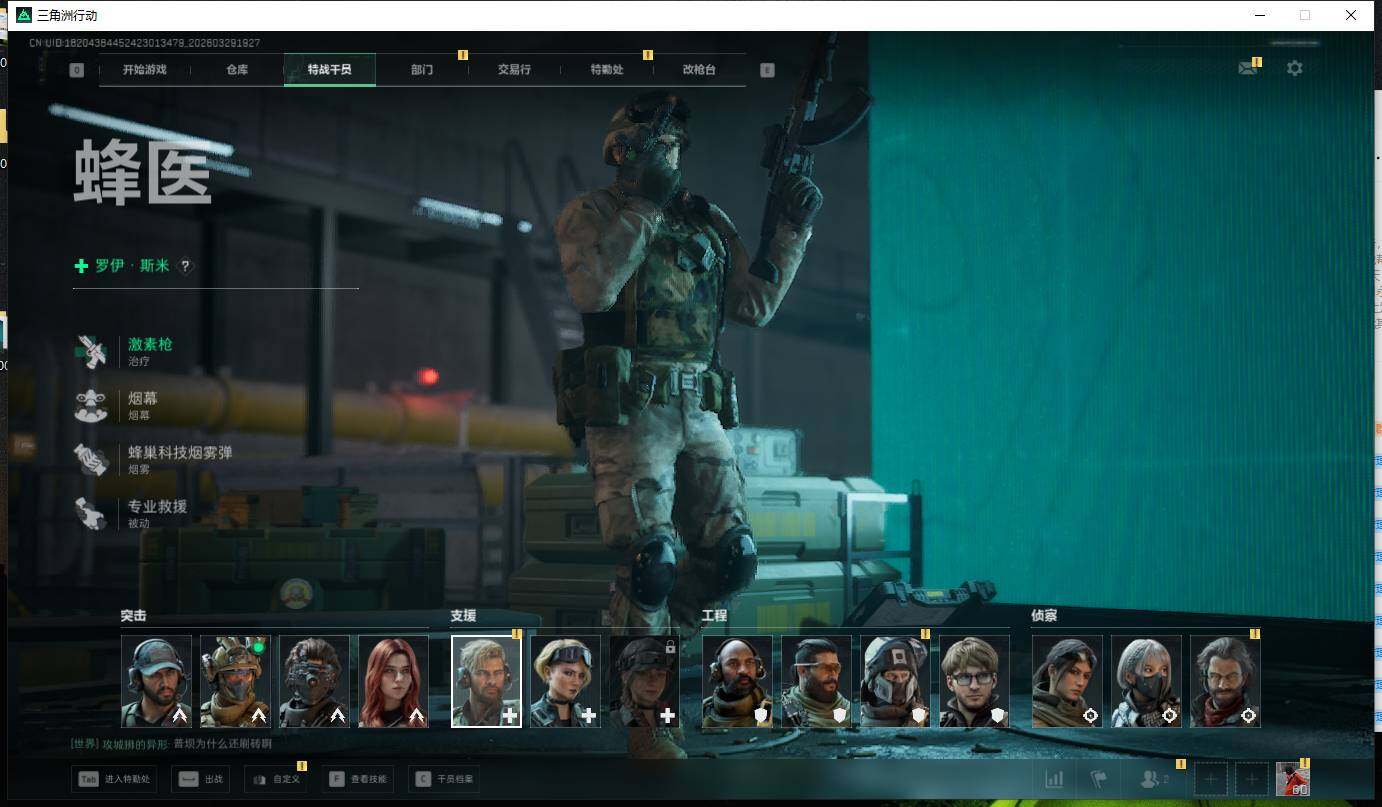The height and width of the screenshot is (807, 1382).
Task: Click the E next-tab key icon
Action: click(x=767, y=70)
